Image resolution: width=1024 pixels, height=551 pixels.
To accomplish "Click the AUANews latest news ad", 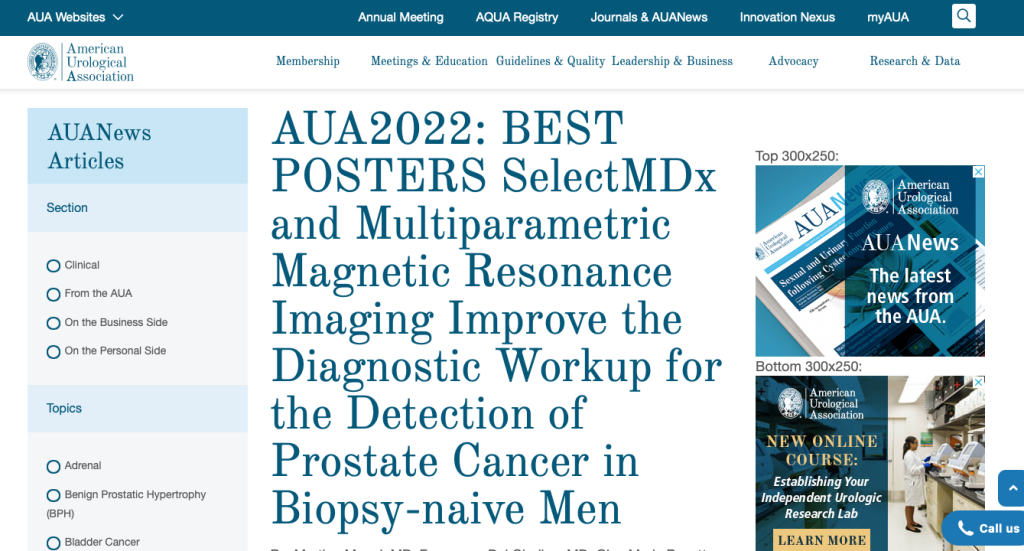I will coord(870,260).
